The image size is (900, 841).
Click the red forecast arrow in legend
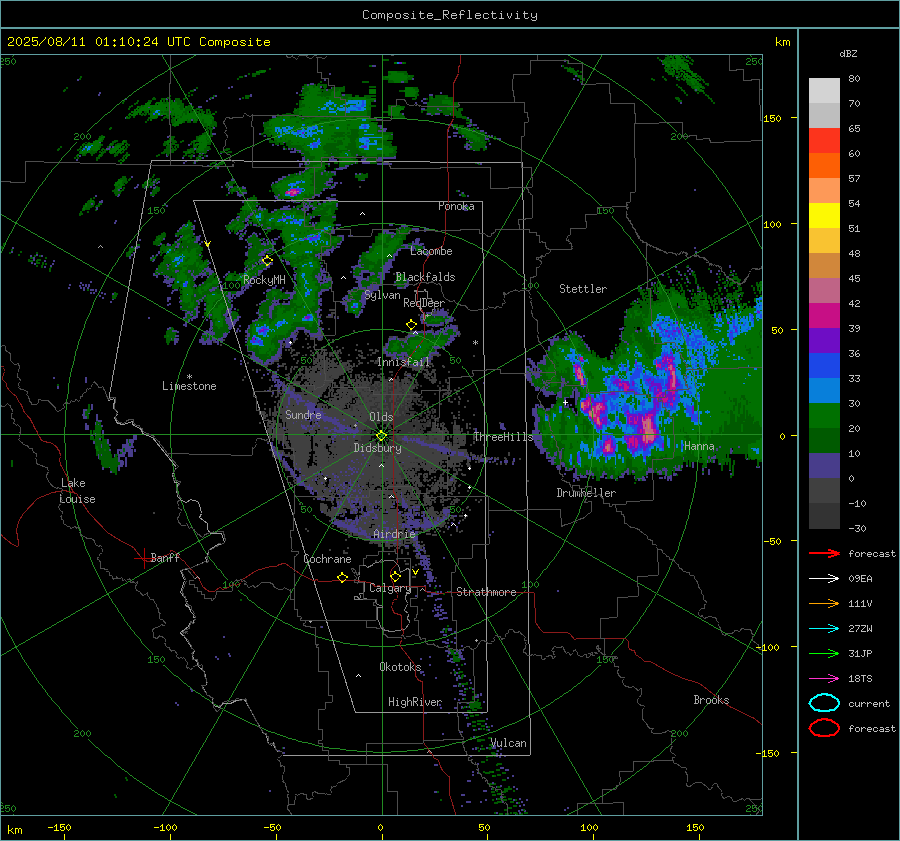[824, 553]
